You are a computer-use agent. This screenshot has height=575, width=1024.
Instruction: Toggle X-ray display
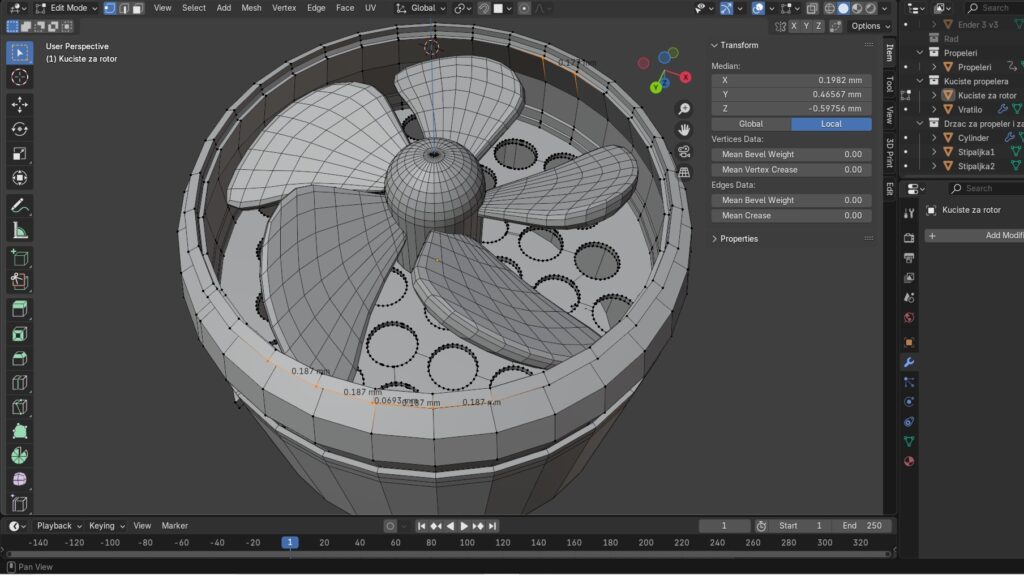pyautogui.click(x=812, y=8)
